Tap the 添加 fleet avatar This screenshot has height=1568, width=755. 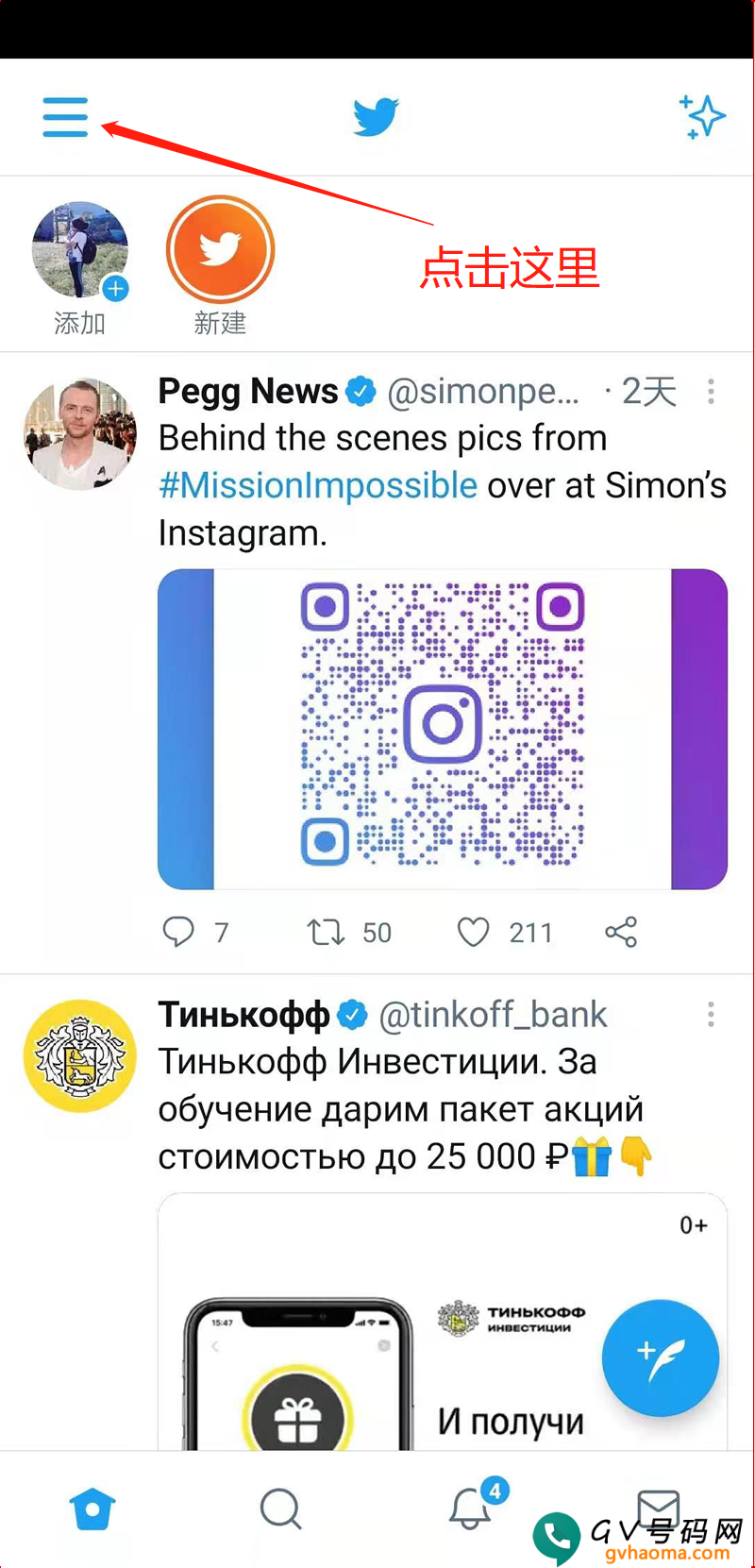(80, 250)
